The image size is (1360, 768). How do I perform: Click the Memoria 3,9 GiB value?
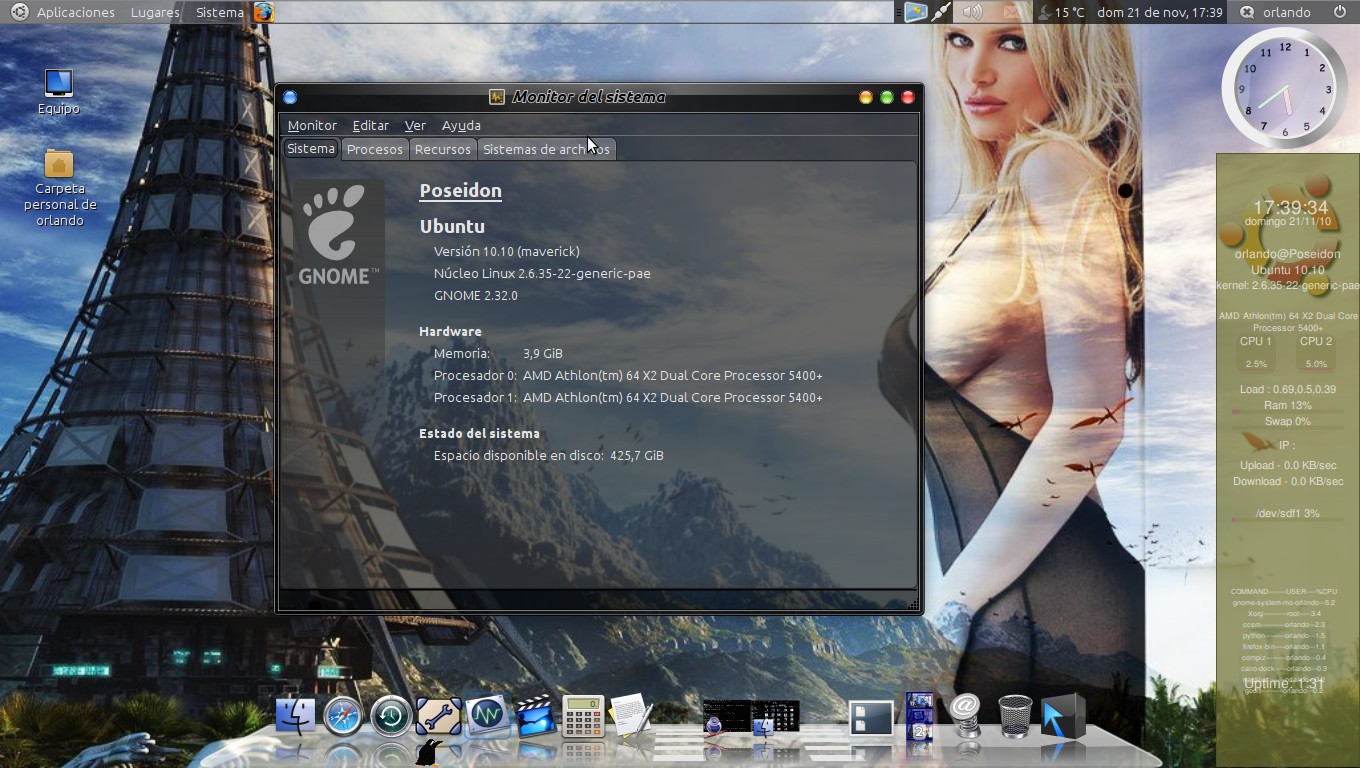(542, 353)
